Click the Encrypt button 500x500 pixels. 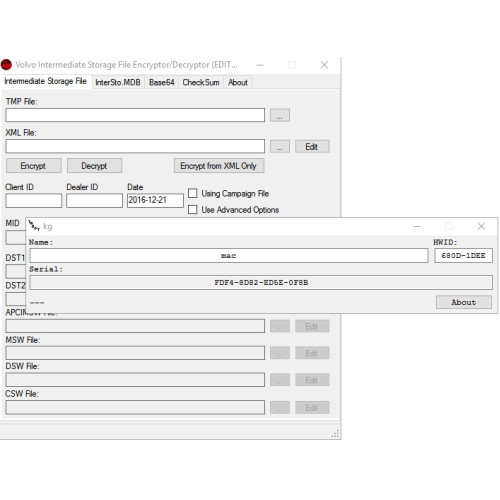[x=33, y=166]
